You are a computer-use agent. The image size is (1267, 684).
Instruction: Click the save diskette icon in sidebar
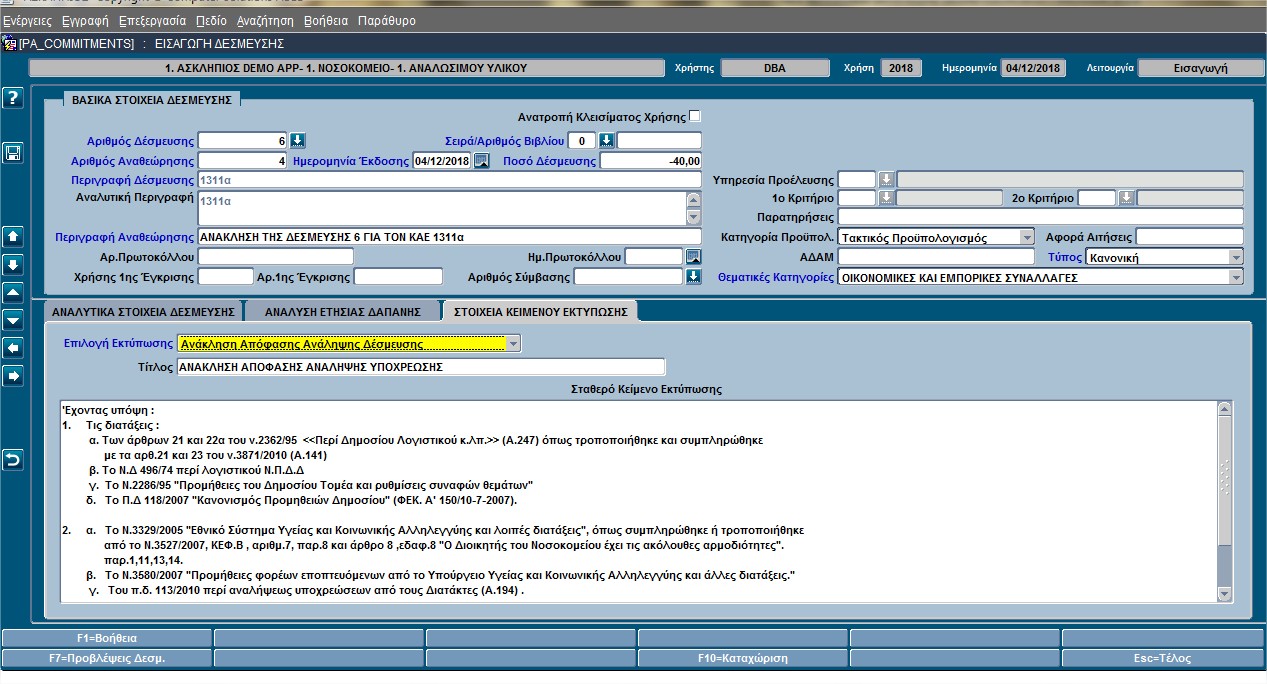tap(13, 153)
